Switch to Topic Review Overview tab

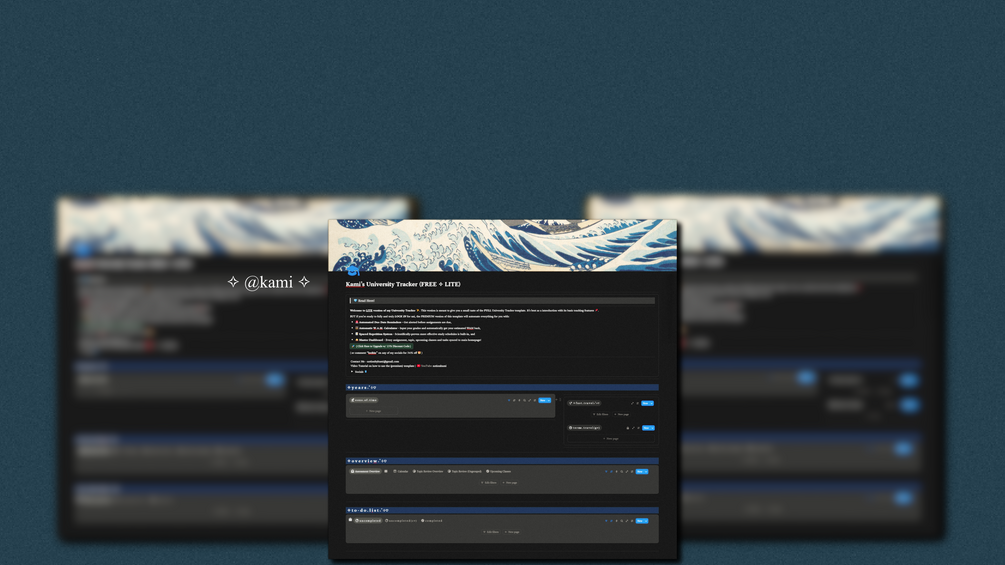coord(428,471)
